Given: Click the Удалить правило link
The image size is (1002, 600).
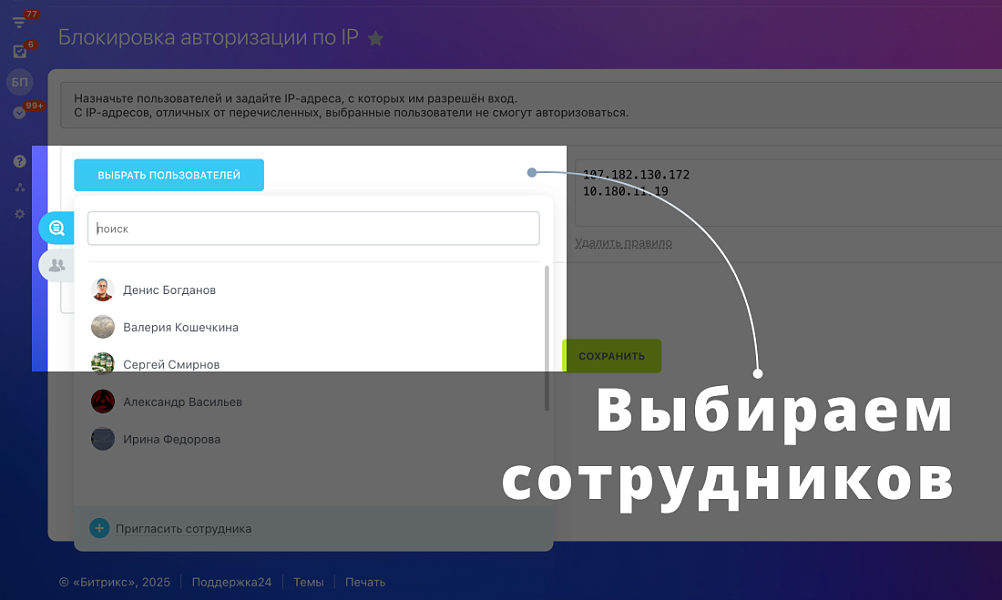Looking at the screenshot, I should tap(623, 243).
